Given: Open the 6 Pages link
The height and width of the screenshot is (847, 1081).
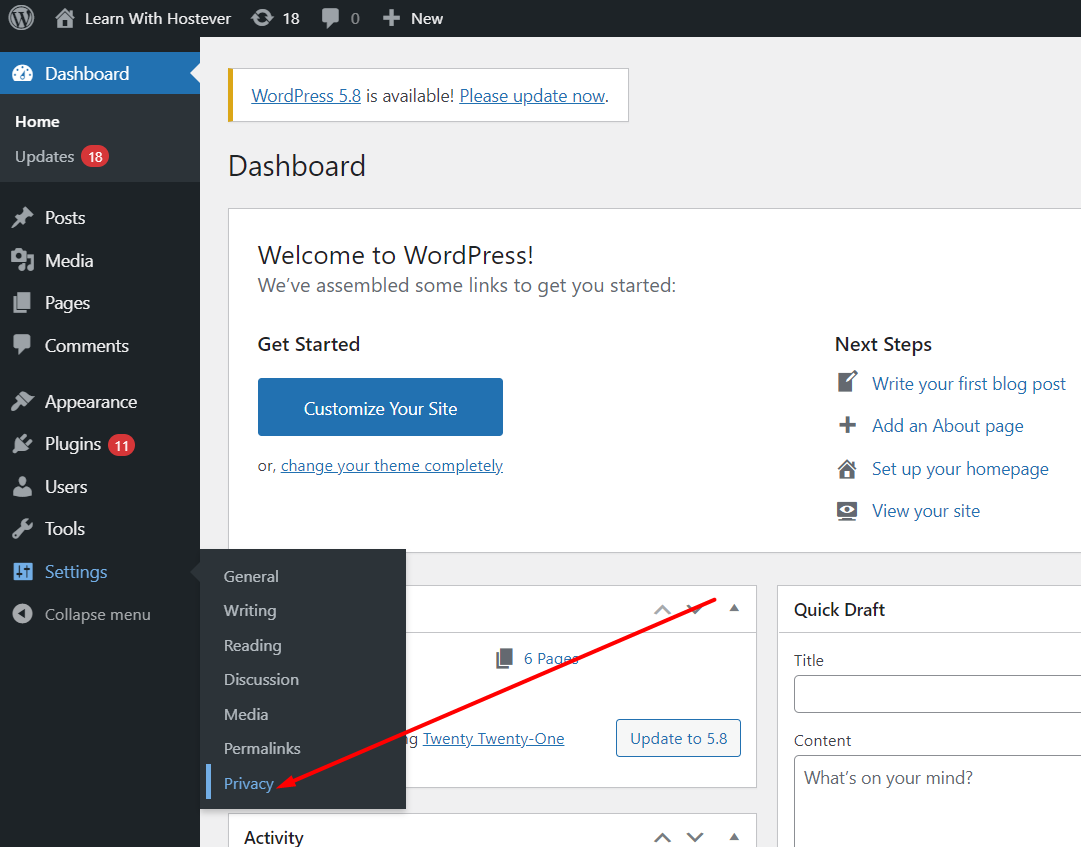Looking at the screenshot, I should (550, 659).
